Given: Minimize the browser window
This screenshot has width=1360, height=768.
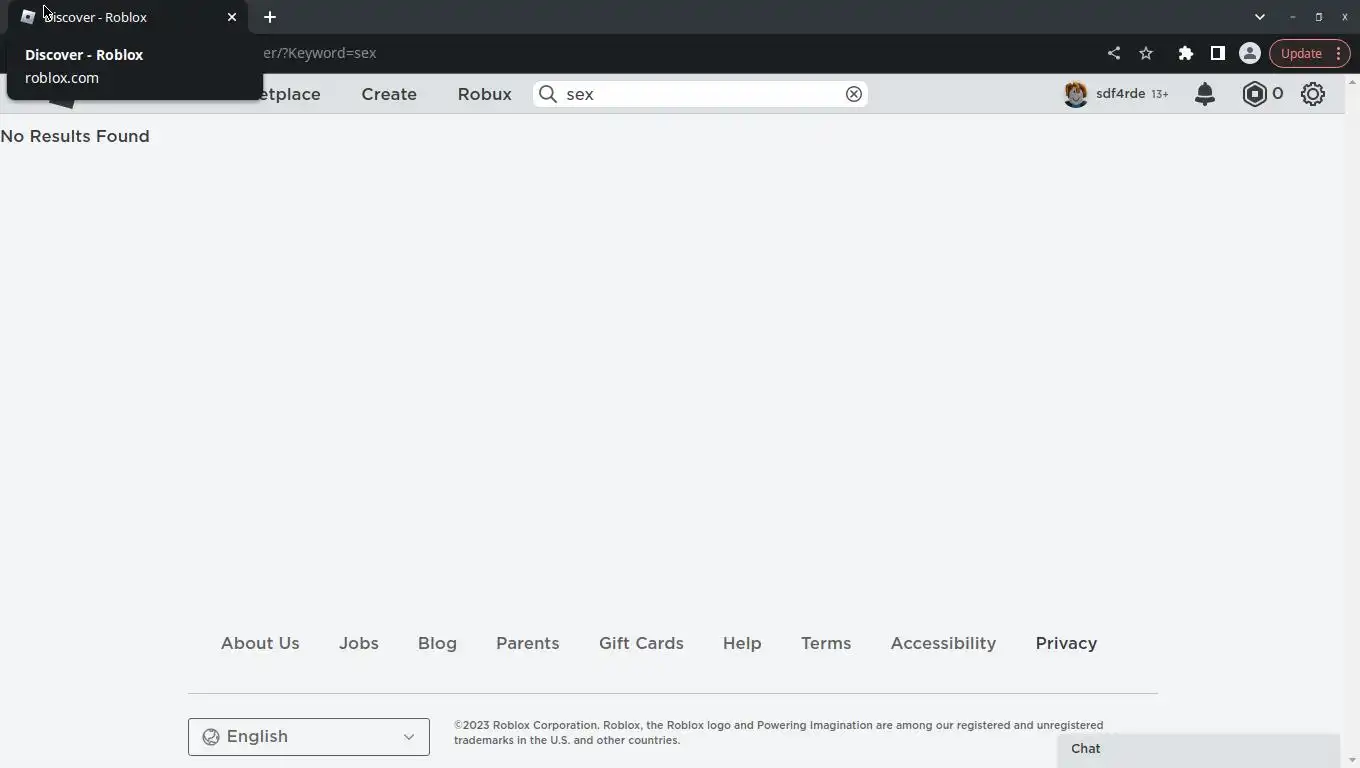Looking at the screenshot, I should [x=1292, y=17].
